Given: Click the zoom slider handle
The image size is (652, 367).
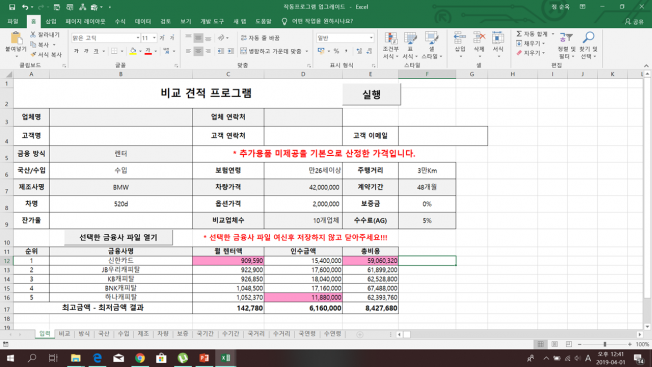Looking at the screenshot, I should pyautogui.click(x=605, y=344).
